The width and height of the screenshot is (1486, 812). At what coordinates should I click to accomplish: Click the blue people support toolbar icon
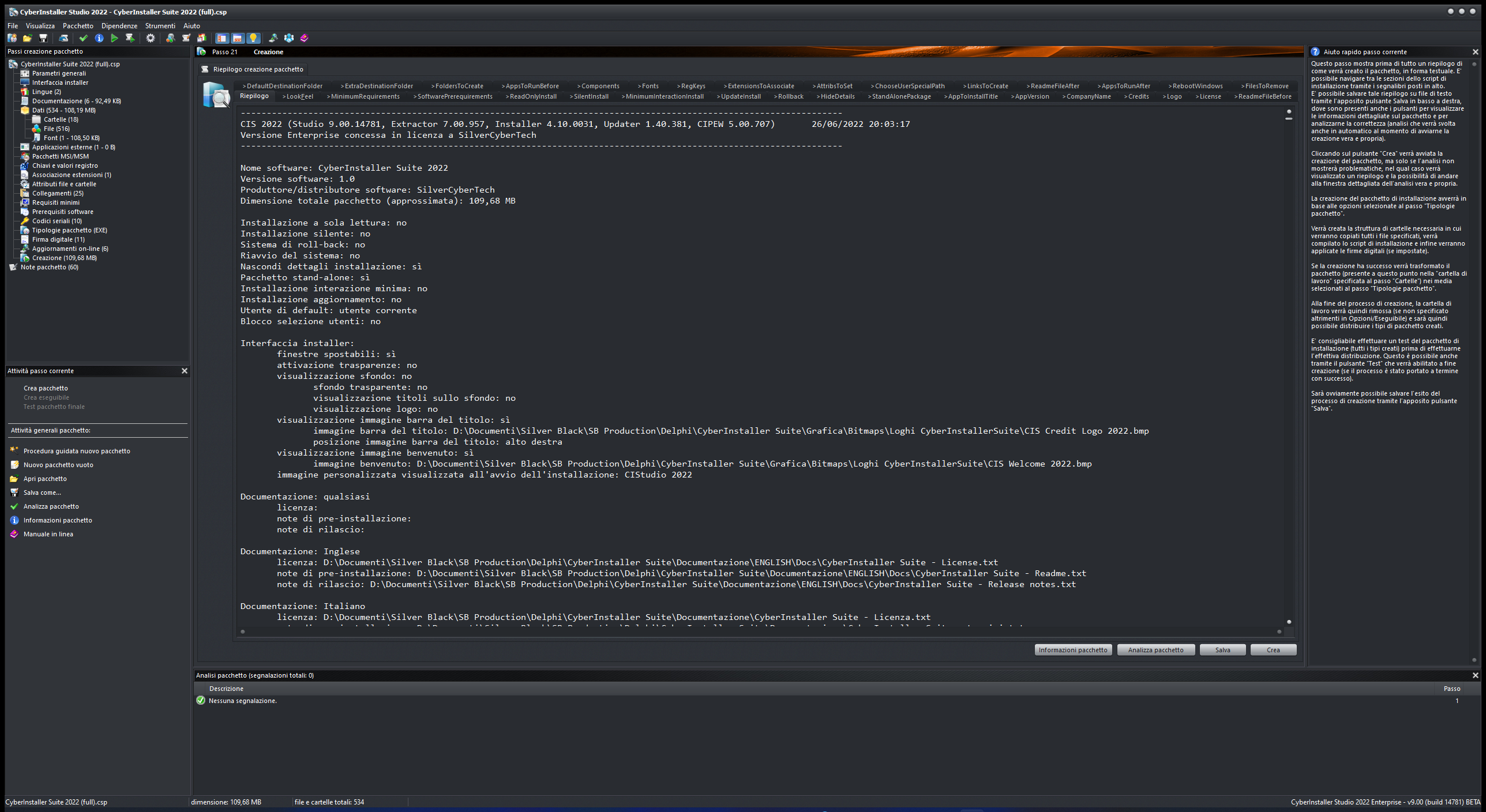pyautogui.click(x=288, y=38)
